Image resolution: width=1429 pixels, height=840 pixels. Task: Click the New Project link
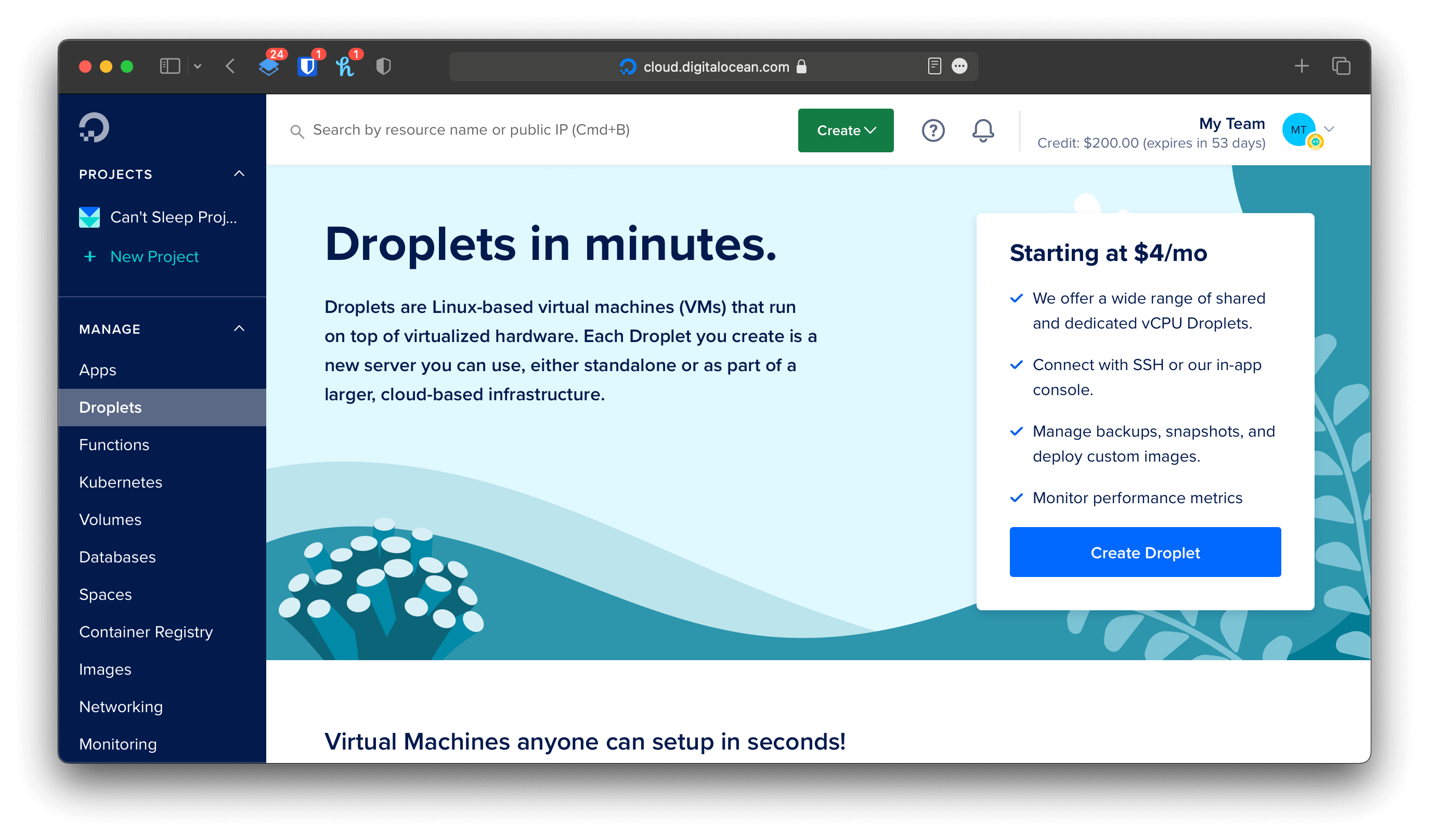point(154,256)
